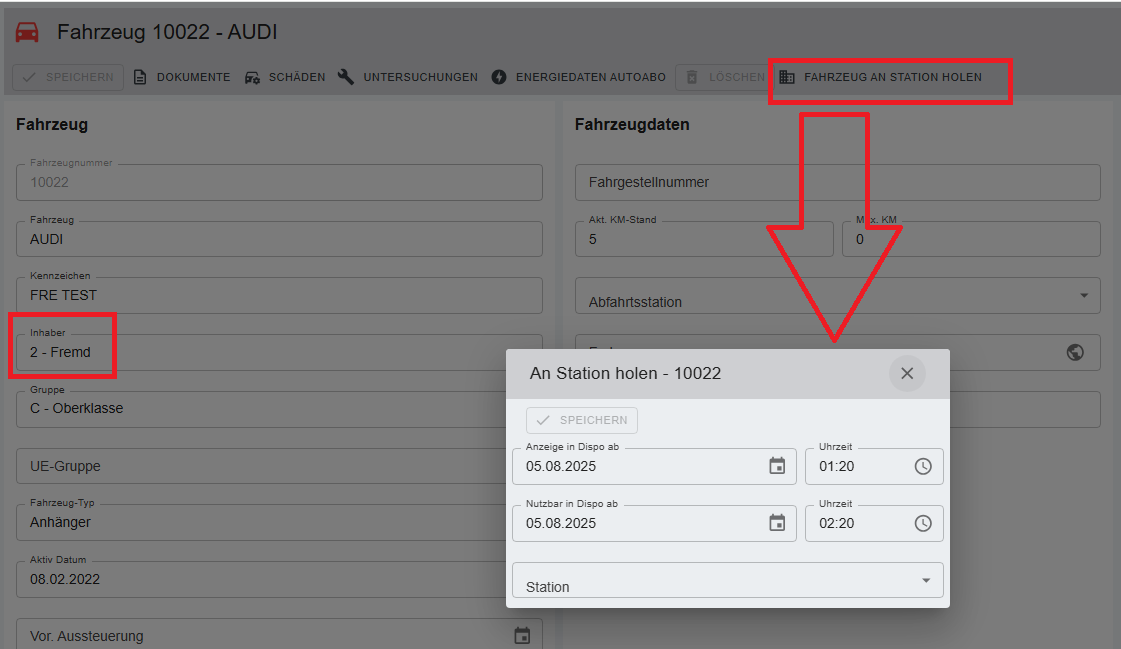The width and height of the screenshot is (1121, 649).
Task: Select the Inhaber field 2 - Fremd
Action: (x=279, y=352)
